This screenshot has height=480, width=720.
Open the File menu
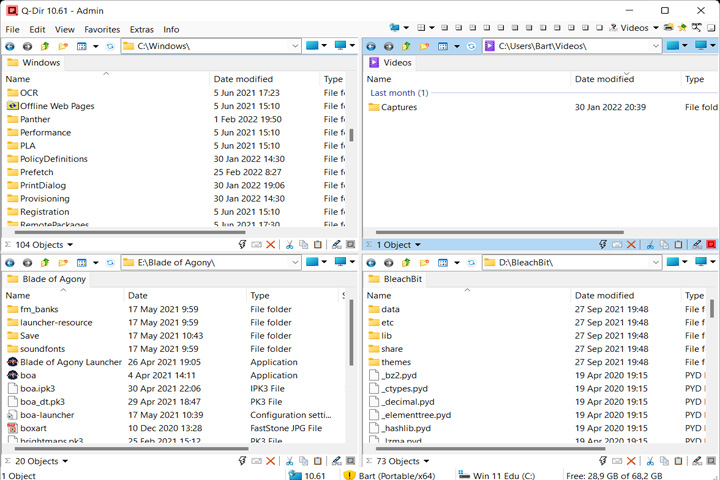(12, 29)
